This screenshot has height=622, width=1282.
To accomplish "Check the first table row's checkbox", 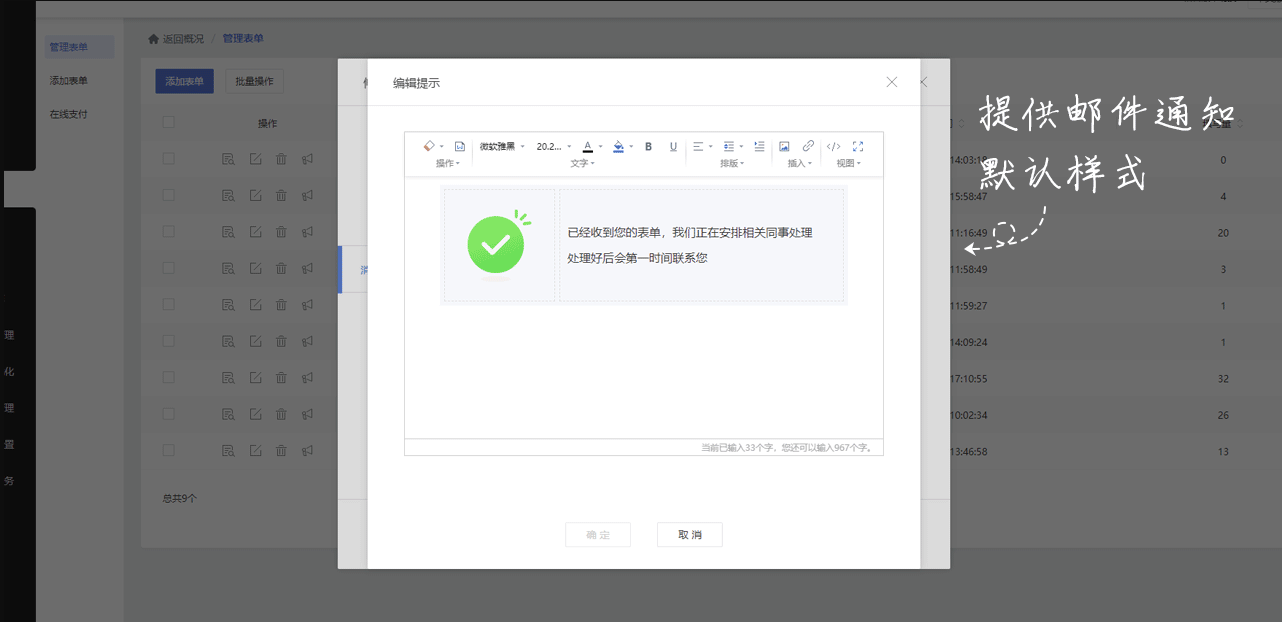I will pos(168,159).
